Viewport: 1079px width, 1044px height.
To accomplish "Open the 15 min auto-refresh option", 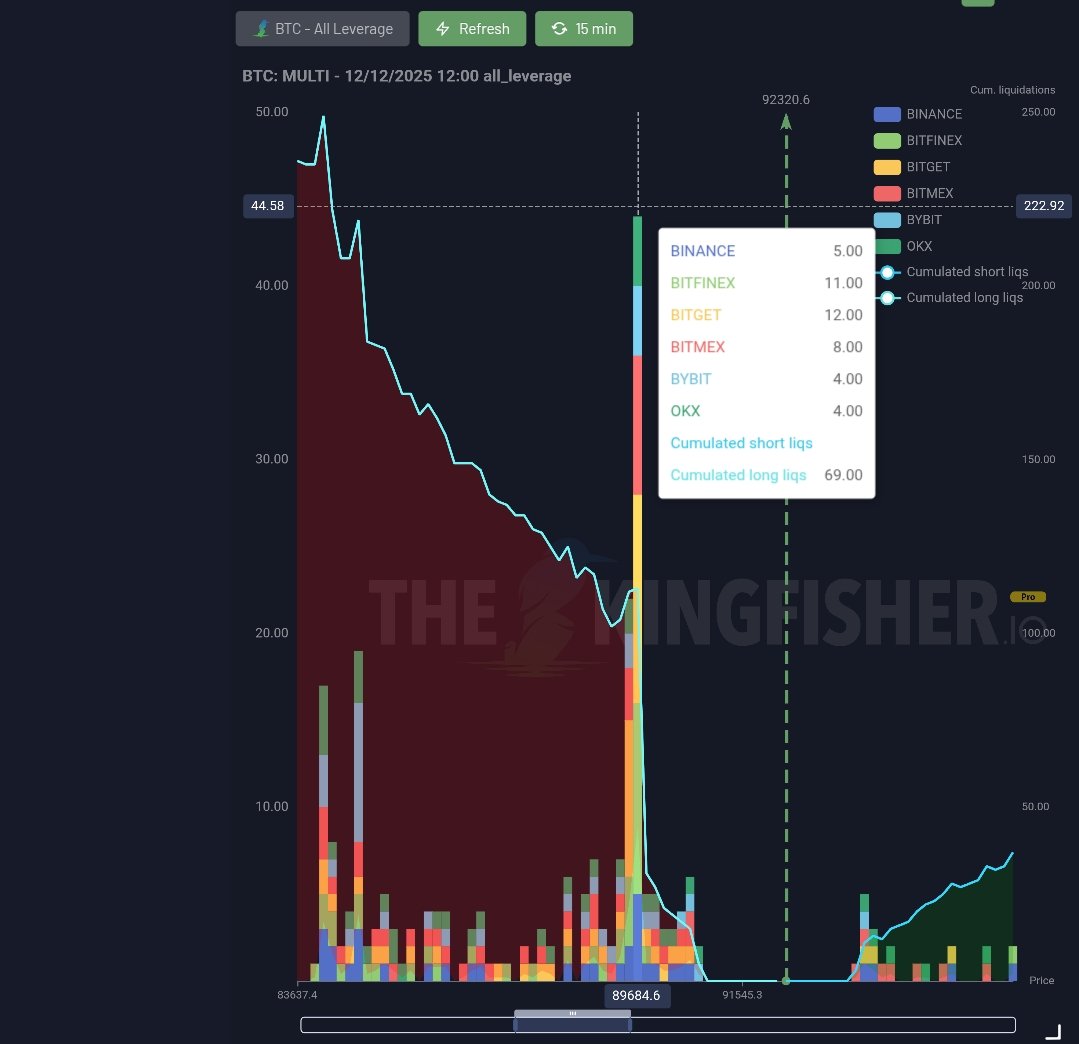I will pos(584,29).
